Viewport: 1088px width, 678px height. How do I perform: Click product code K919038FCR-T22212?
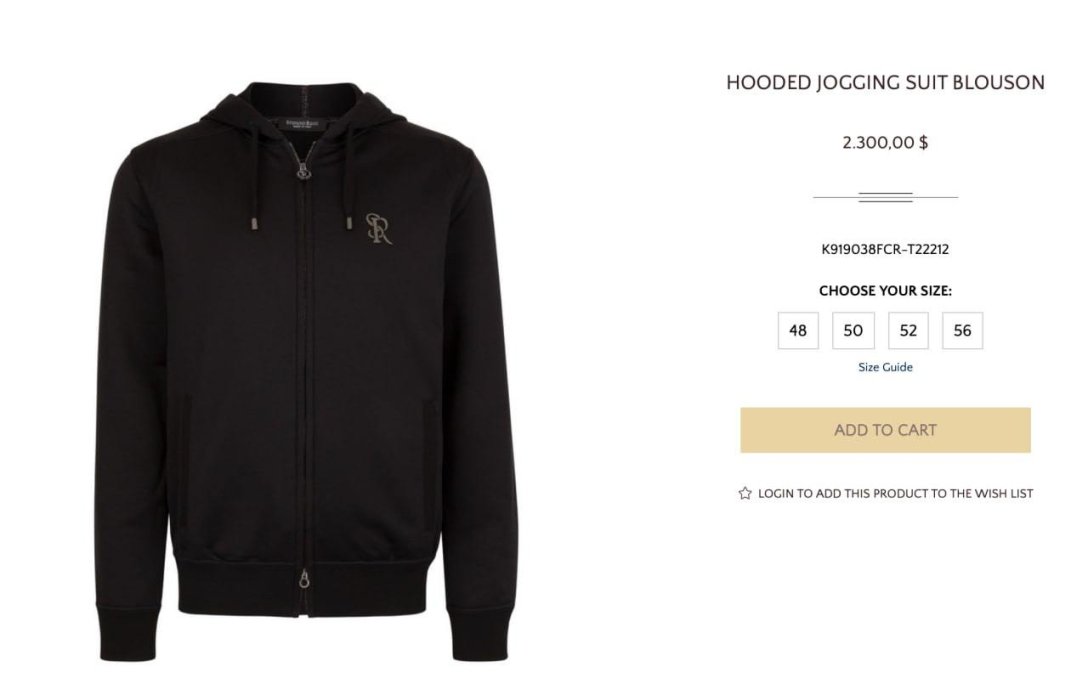click(885, 249)
